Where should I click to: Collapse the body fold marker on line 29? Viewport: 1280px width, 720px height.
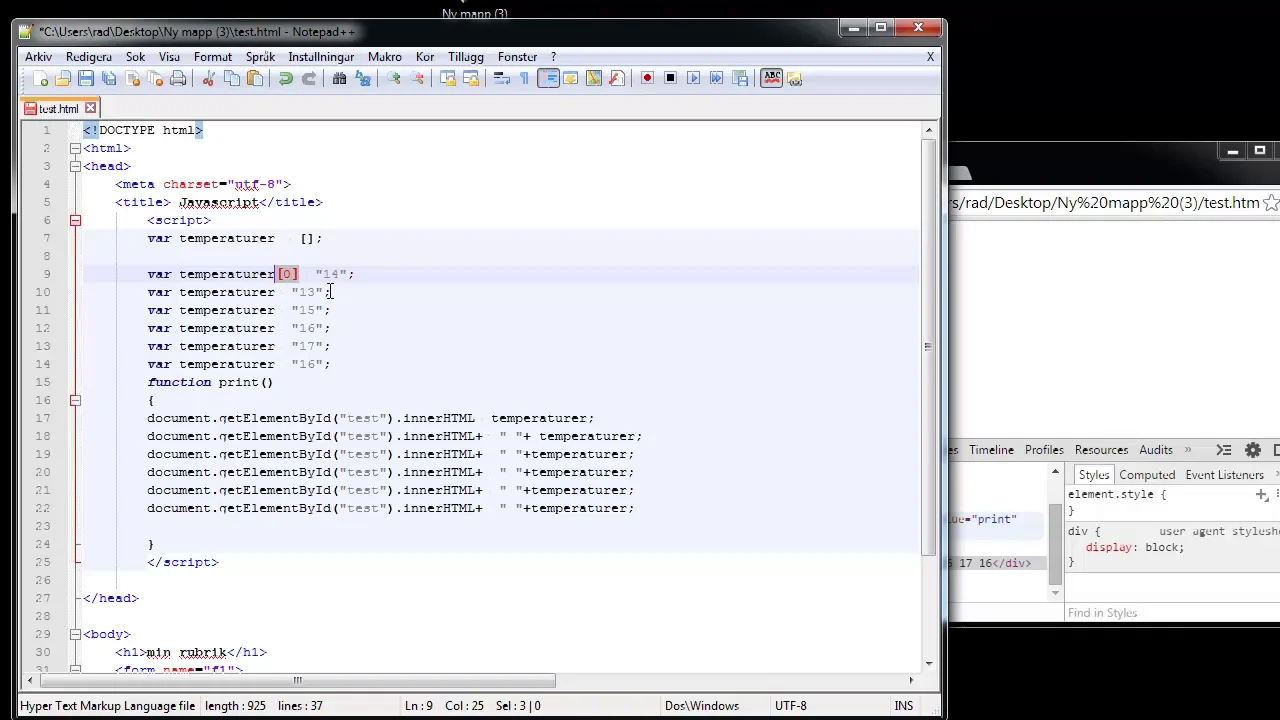[75, 634]
